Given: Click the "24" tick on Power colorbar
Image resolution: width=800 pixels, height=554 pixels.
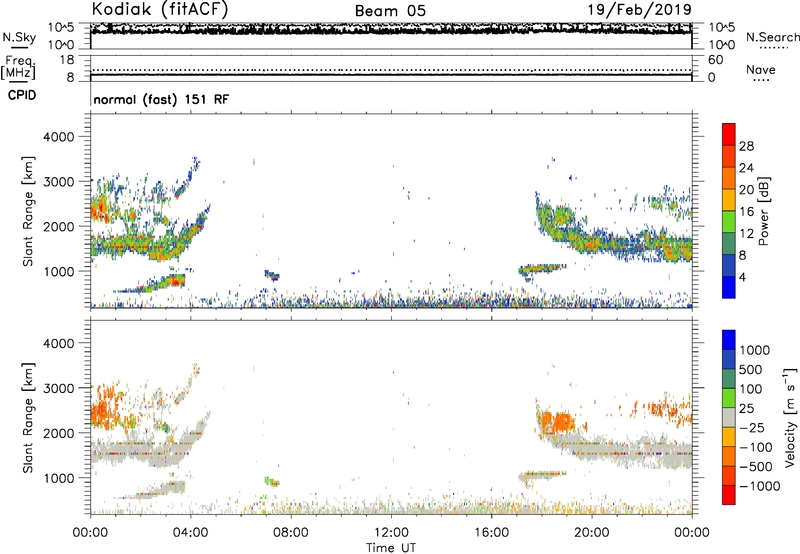Looking at the screenshot, I should [x=746, y=168].
